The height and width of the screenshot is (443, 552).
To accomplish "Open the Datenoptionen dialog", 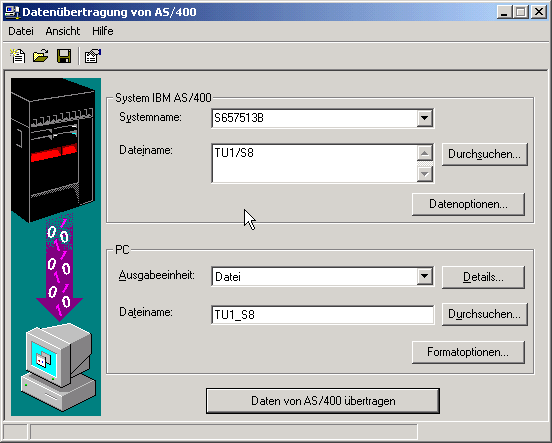I will pos(468,204).
